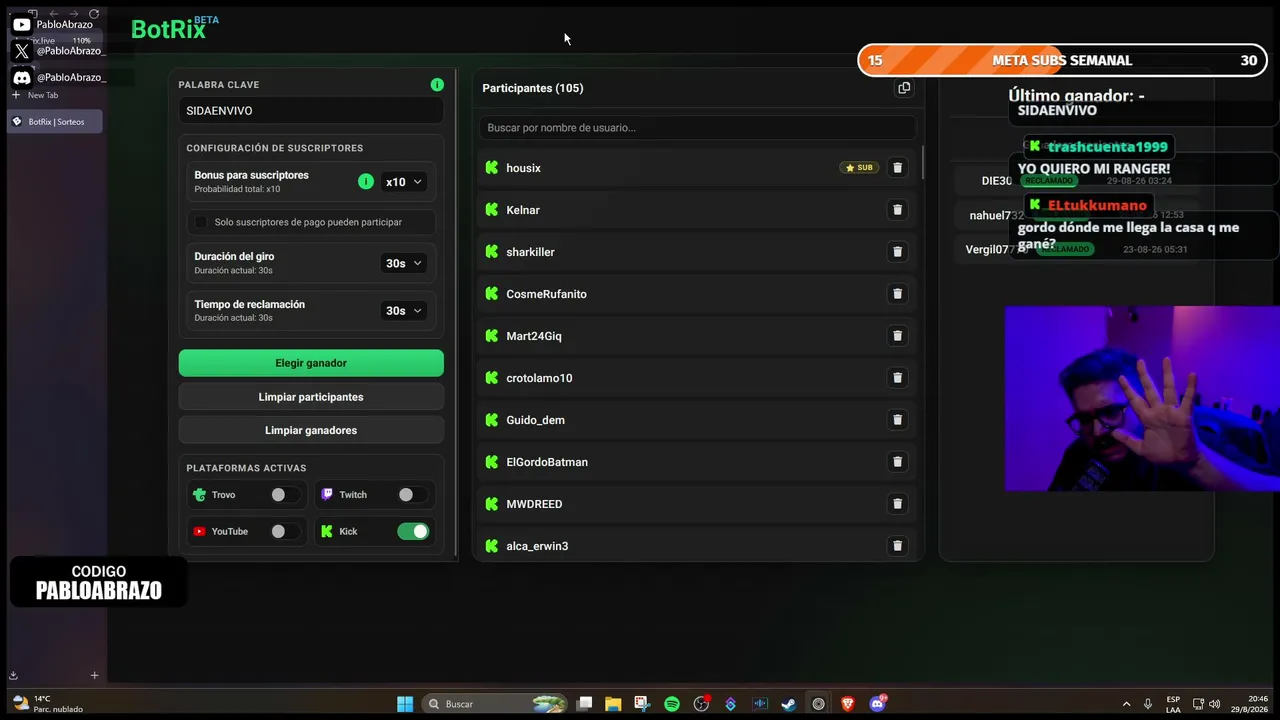Go back using browser back arrow
The width and height of the screenshot is (1280, 720).
click(x=53, y=14)
